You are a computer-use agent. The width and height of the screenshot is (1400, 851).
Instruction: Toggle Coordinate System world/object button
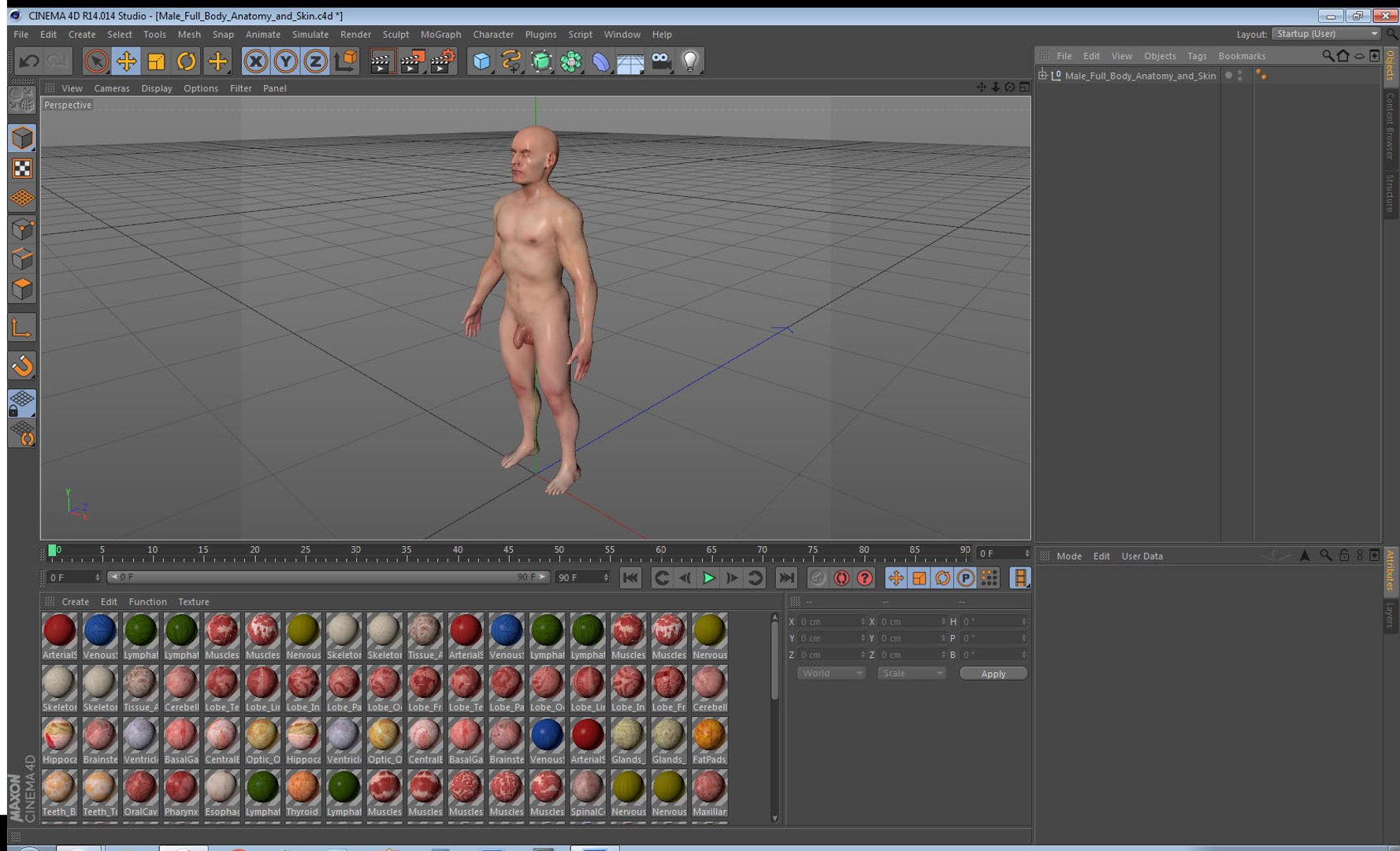pyautogui.click(x=345, y=61)
